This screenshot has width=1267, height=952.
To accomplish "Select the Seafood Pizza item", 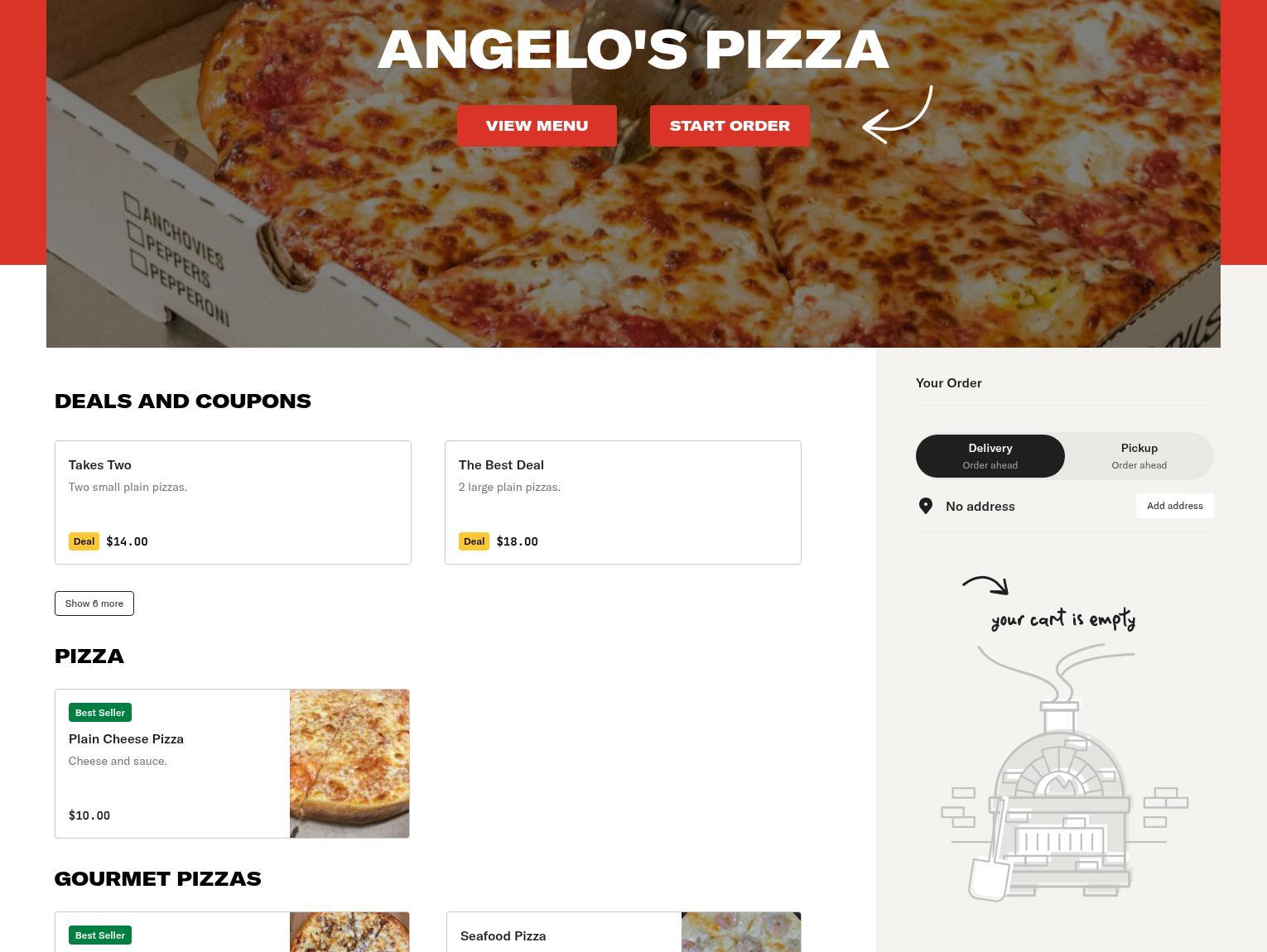I will click(x=624, y=932).
